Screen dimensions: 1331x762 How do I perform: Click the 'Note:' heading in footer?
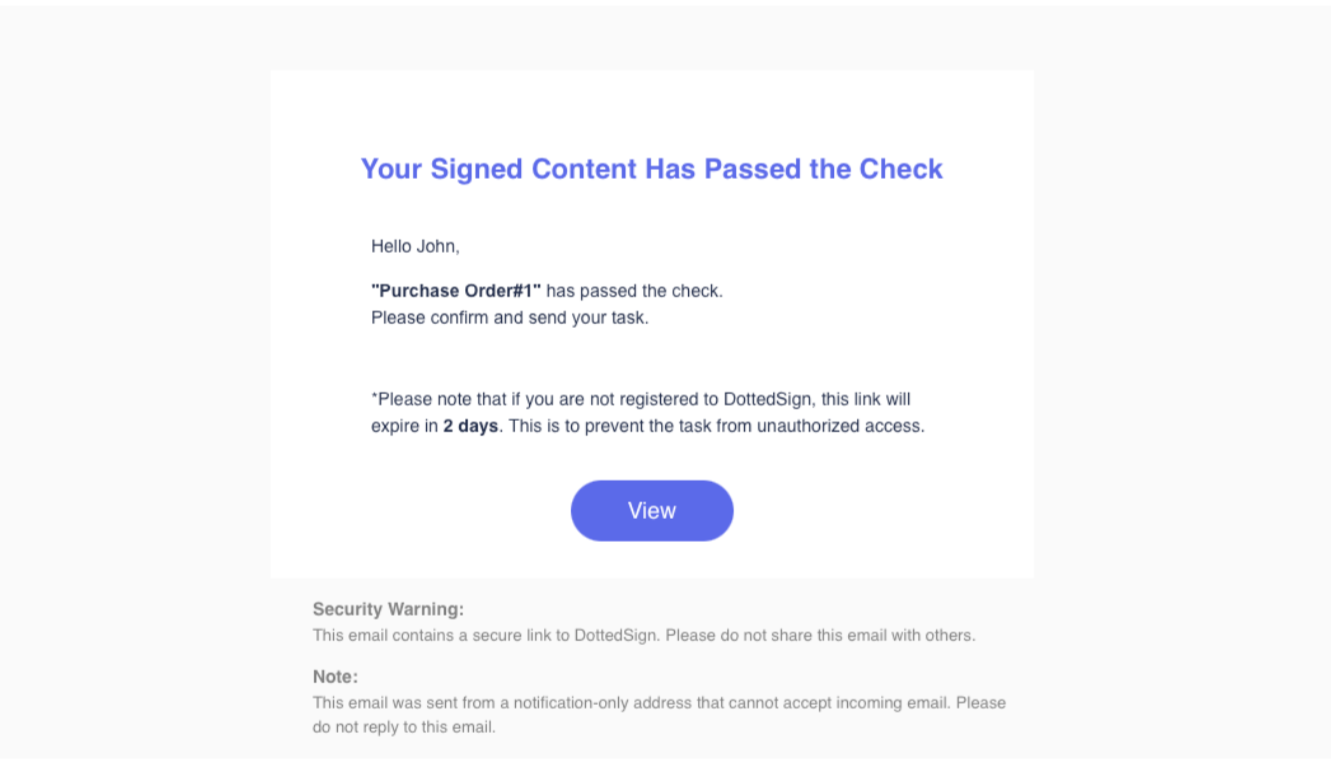tap(335, 677)
